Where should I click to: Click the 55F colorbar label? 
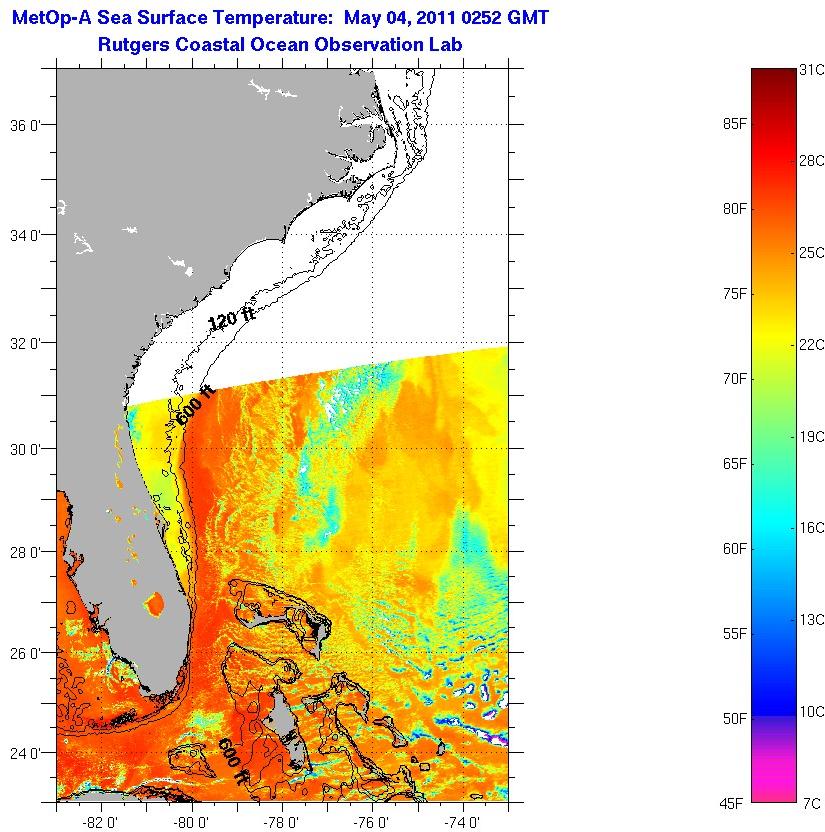[x=734, y=634]
